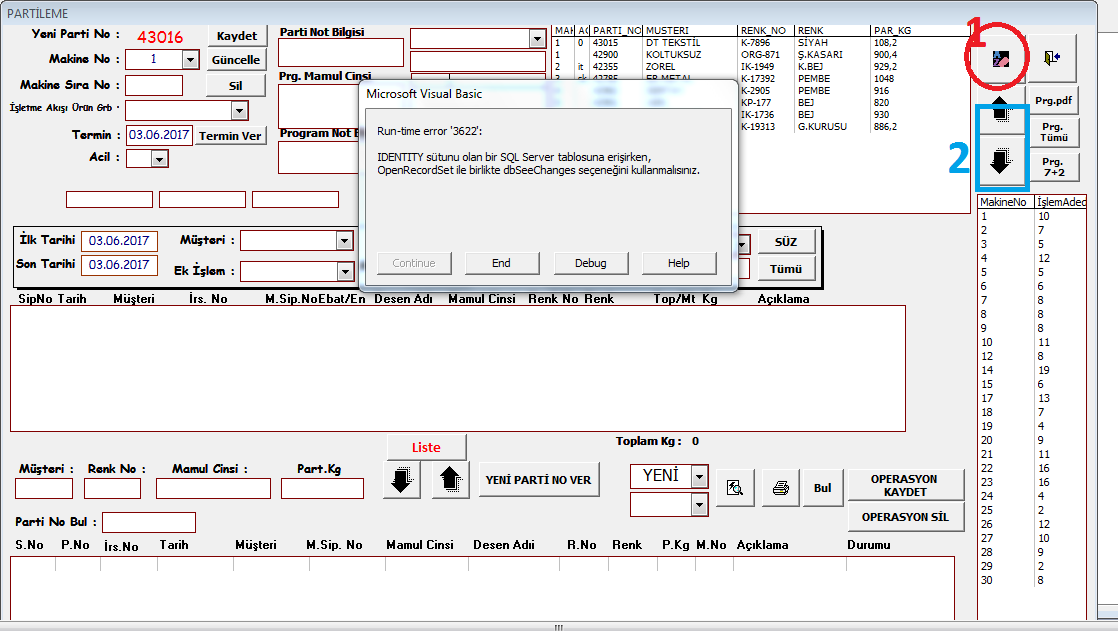Viewport: 1118px width, 631px height.
Task: Click Debug in the Visual Basic dialog
Action: (x=590, y=263)
